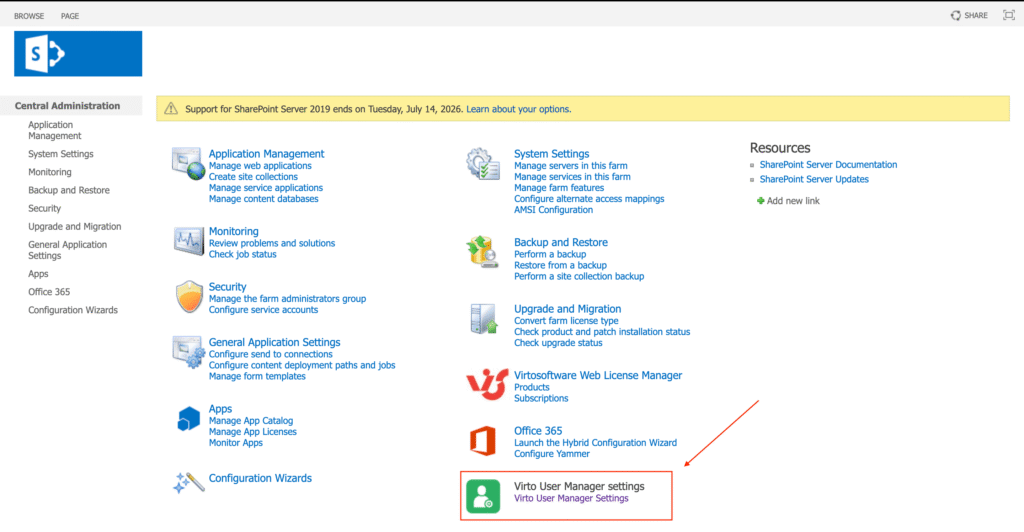Click the Backup and Restore icon
Viewport: 1024px width, 532px height.
(x=483, y=252)
